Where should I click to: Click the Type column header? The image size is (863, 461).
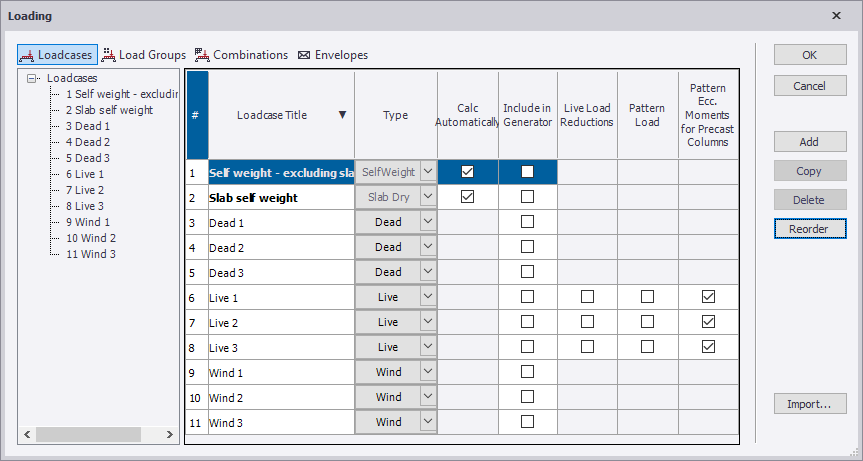(396, 115)
